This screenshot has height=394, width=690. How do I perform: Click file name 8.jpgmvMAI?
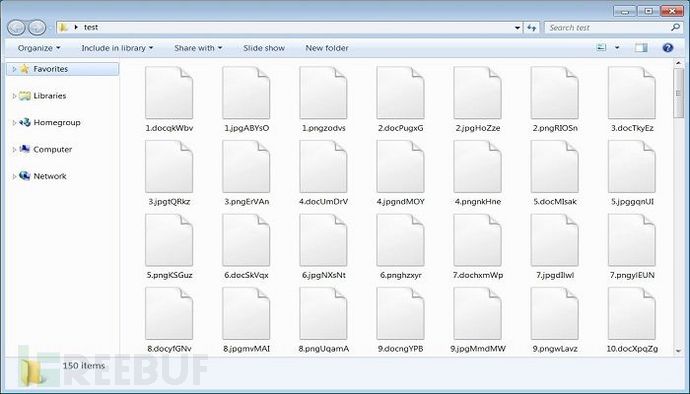pos(246,349)
